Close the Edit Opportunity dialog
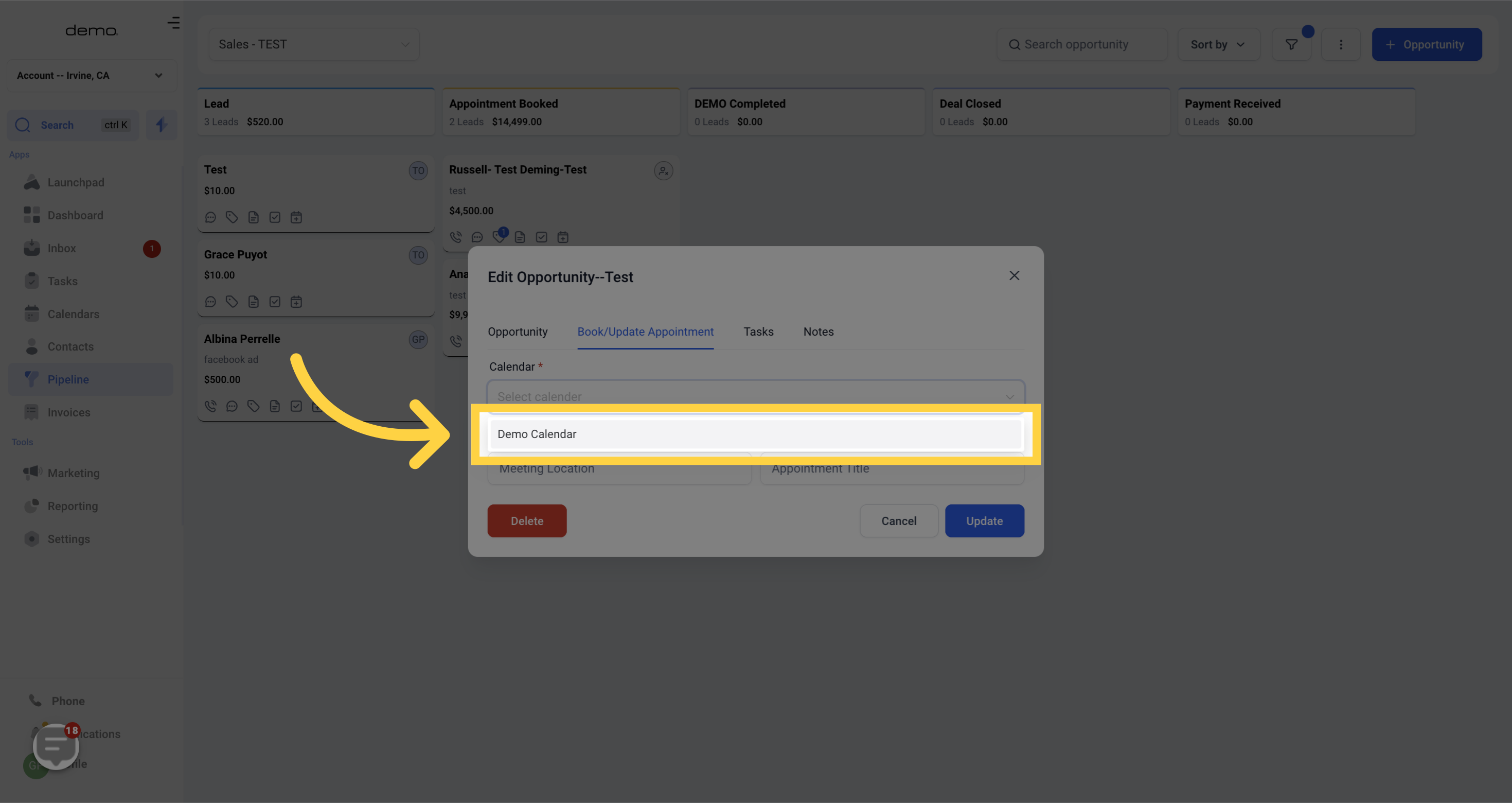This screenshot has width=1512, height=803. click(1013, 276)
